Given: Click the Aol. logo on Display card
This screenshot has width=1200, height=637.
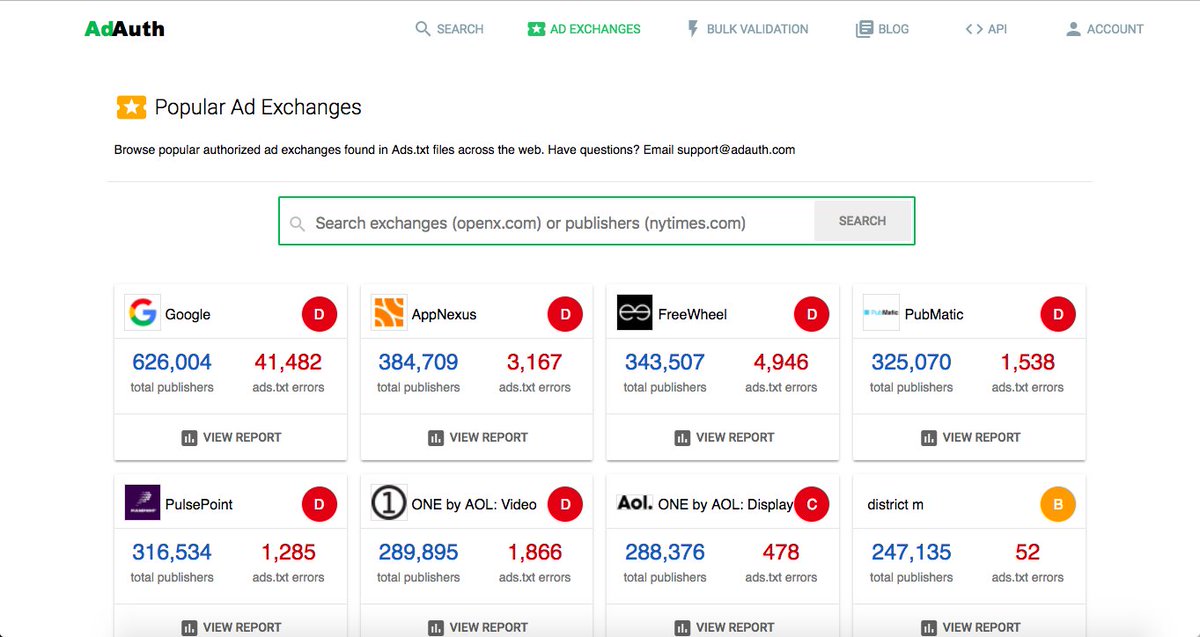Looking at the screenshot, I should 635,503.
